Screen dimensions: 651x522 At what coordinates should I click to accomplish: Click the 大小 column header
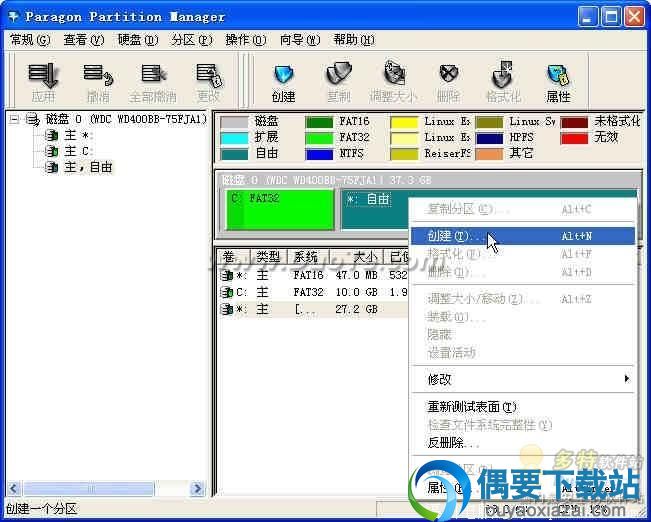tap(356, 257)
